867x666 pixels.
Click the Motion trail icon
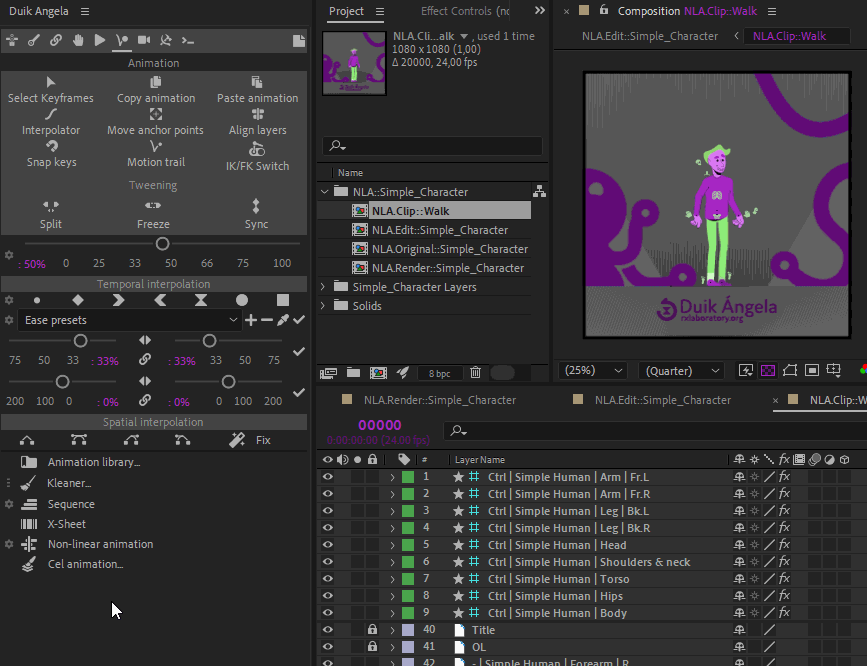tap(156, 146)
